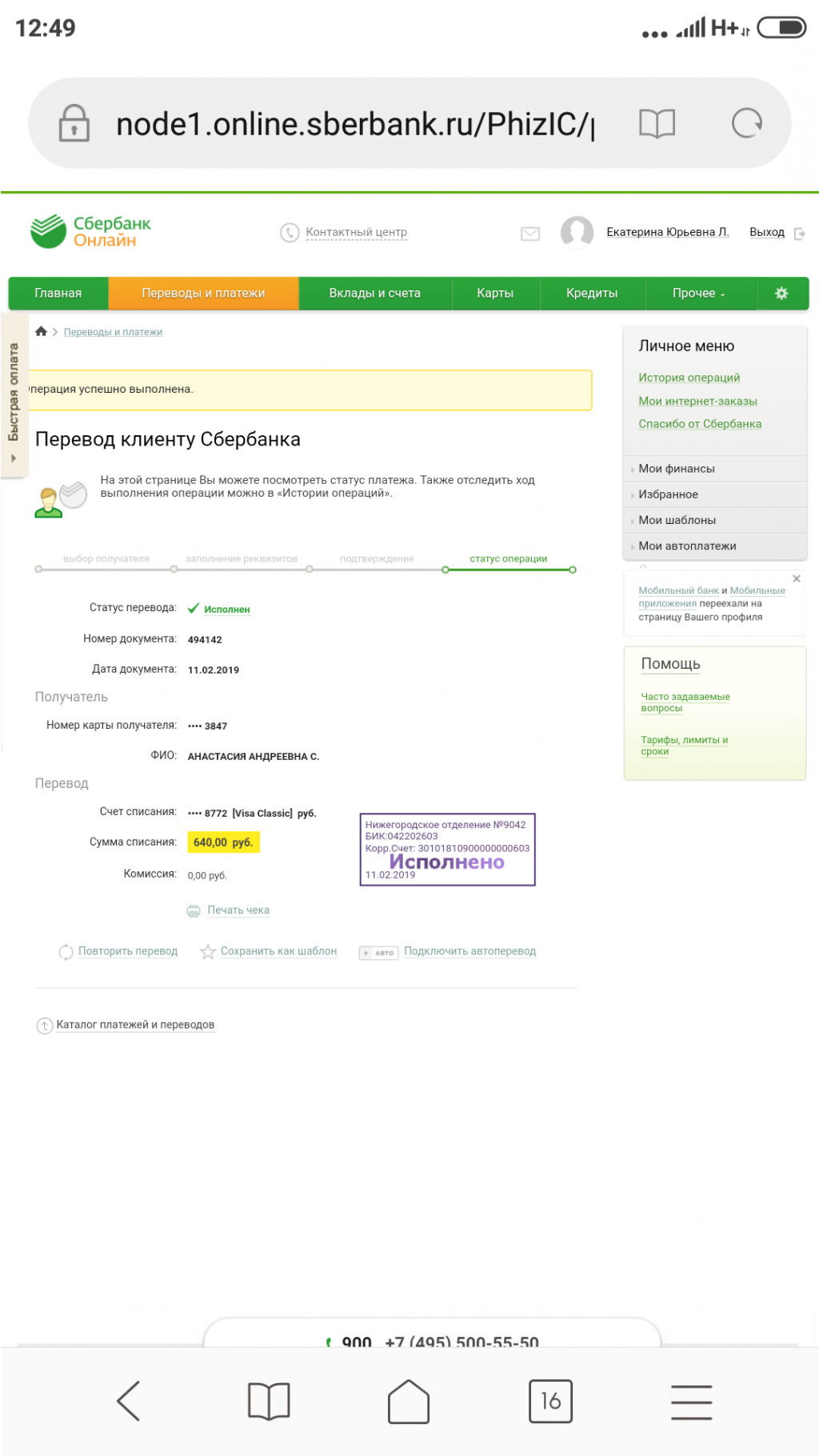Click the home icon in breadcrumbs
Viewport: 819px width, 1456px height.
point(41,331)
